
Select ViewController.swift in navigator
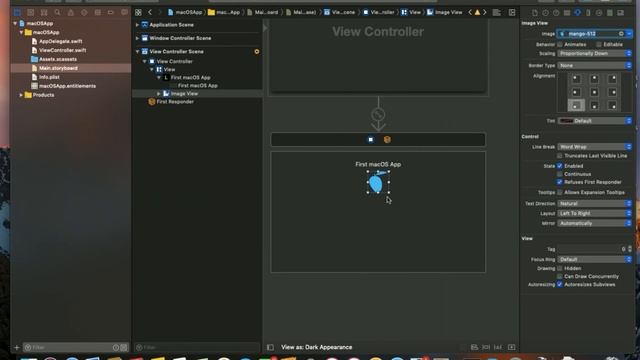62,50
